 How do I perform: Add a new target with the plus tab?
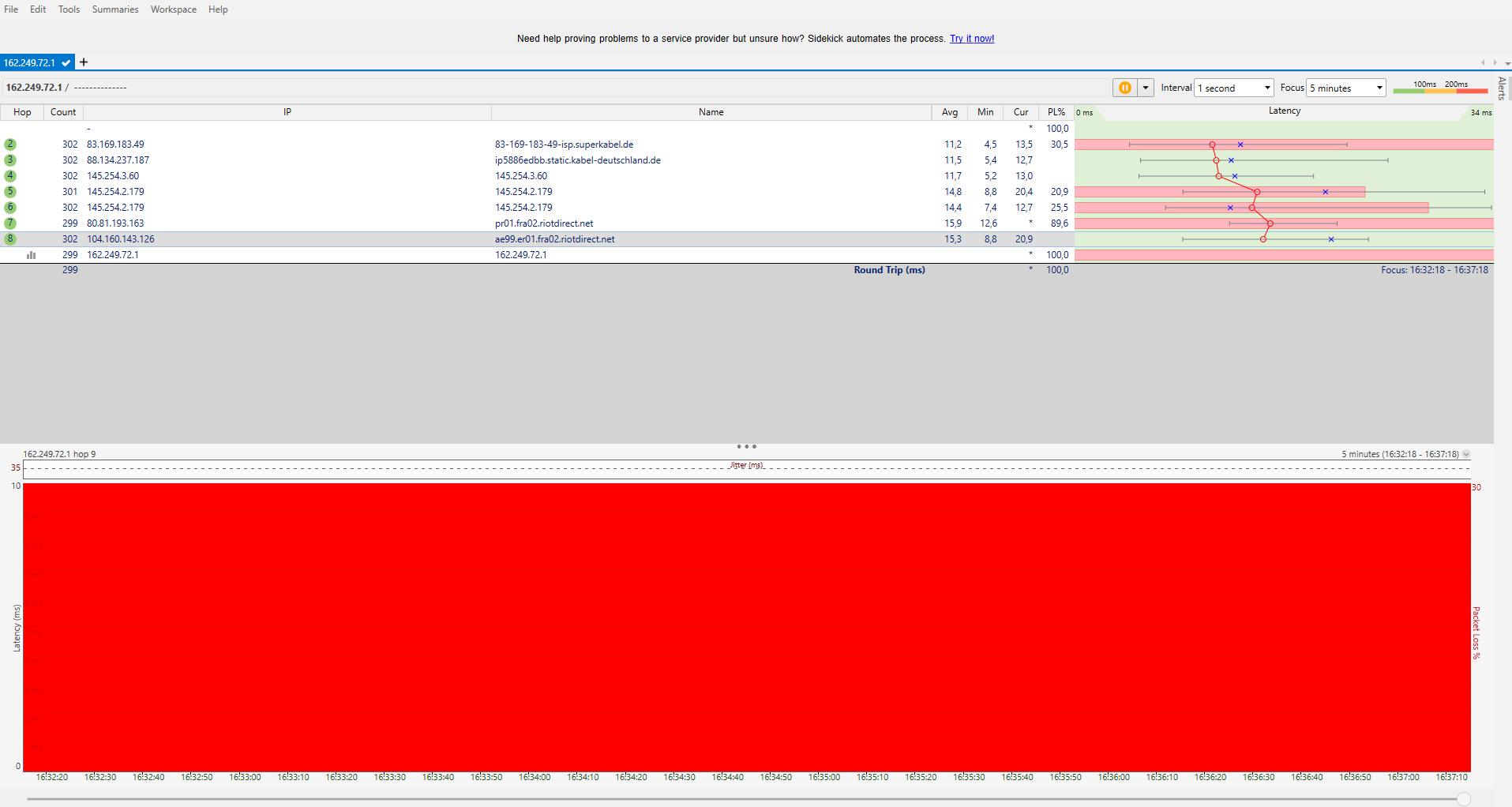[84, 62]
